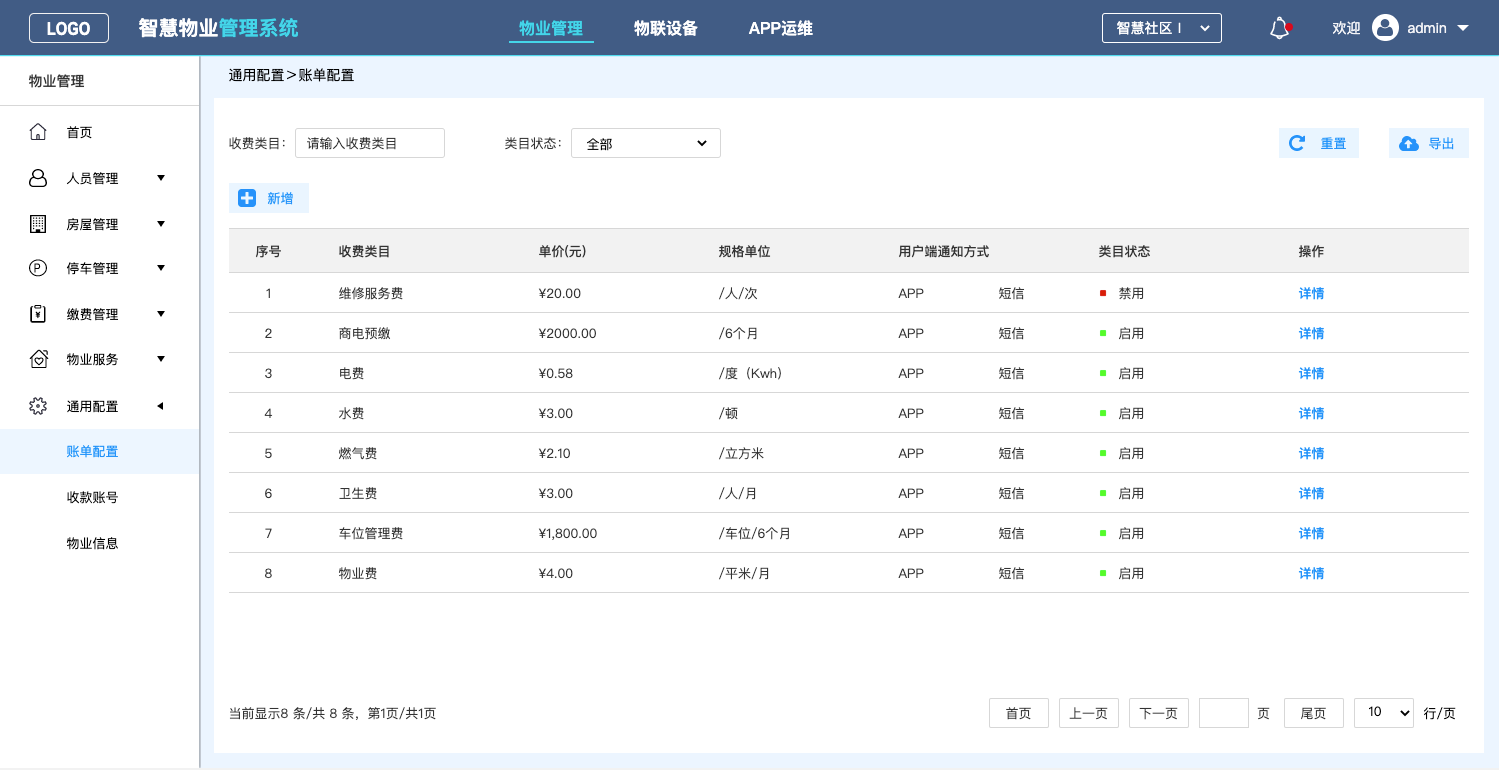Viewport: 1499px width, 770px height.
Task: Select 账单配置 in the sidebar
Action: 100,451
